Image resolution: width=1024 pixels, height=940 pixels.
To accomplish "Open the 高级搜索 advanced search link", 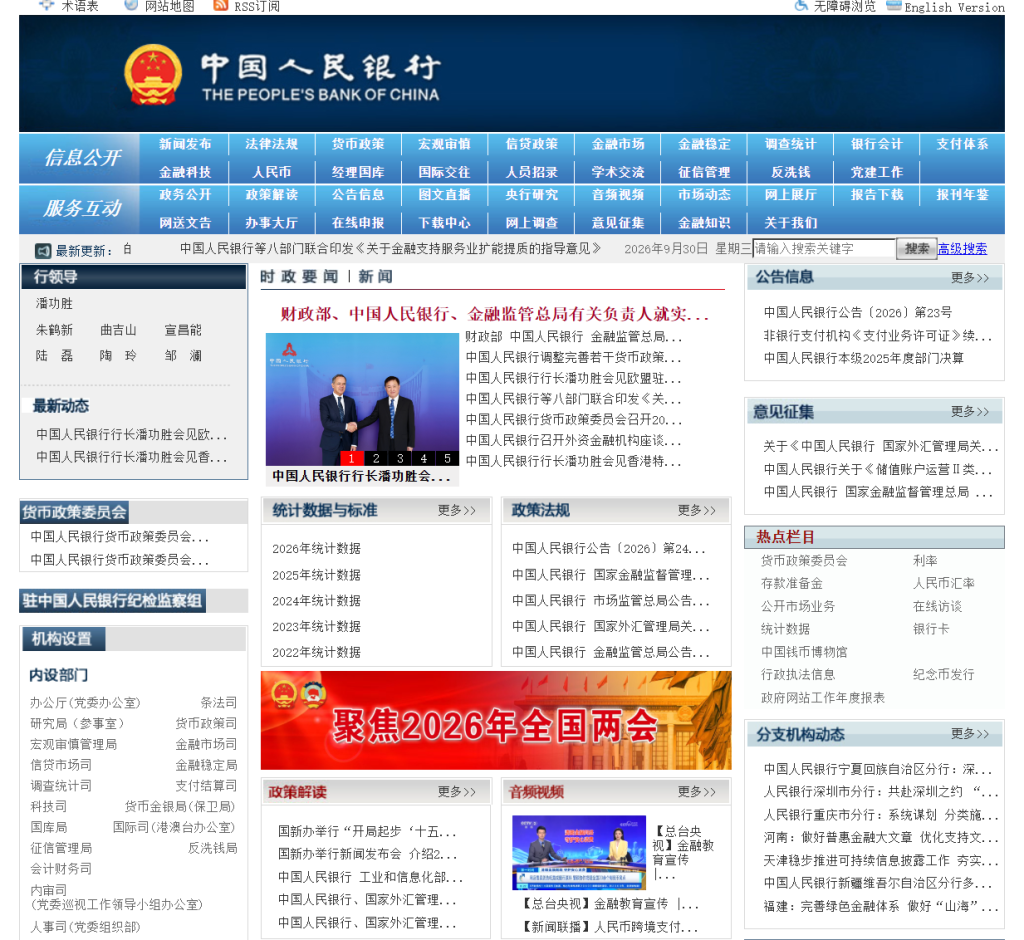I will pos(962,249).
